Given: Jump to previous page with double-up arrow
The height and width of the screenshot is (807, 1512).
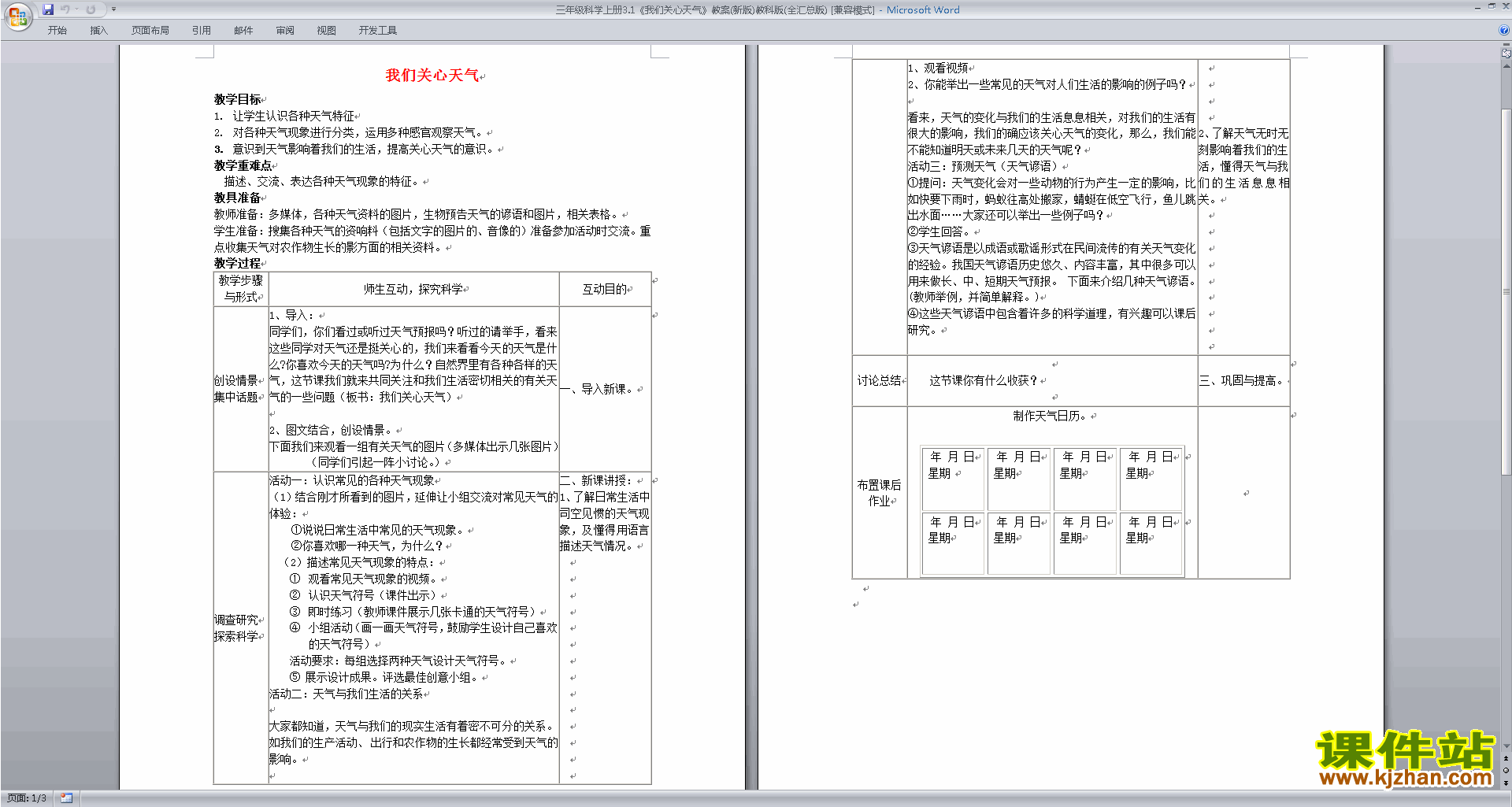Looking at the screenshot, I should (x=1506, y=758).
